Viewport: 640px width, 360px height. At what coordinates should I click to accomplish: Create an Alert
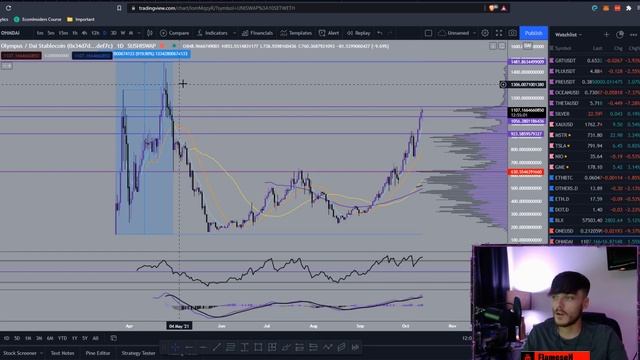(329, 33)
